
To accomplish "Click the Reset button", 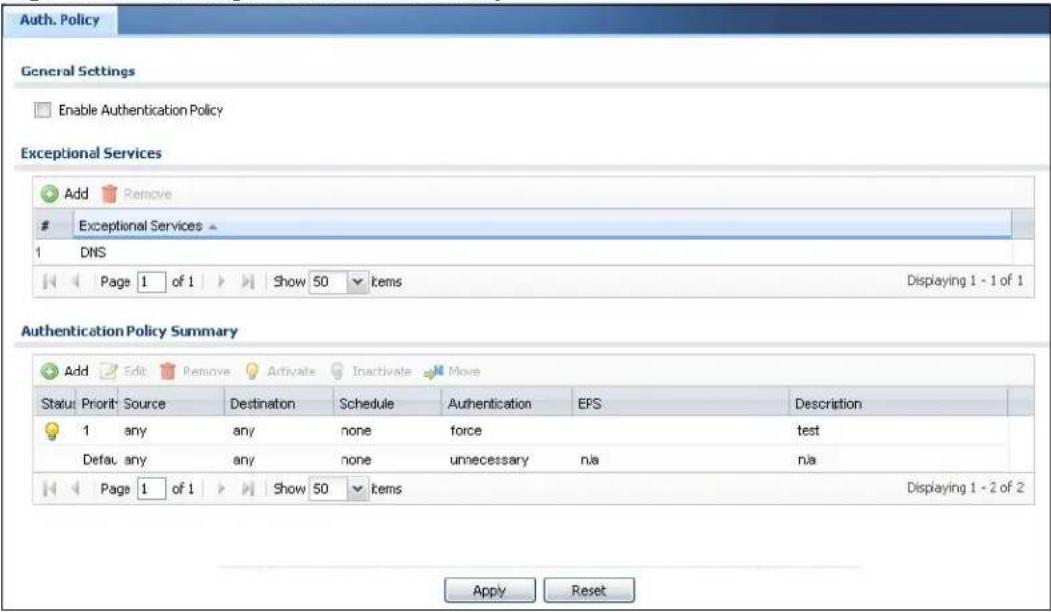I will tap(589, 591).
